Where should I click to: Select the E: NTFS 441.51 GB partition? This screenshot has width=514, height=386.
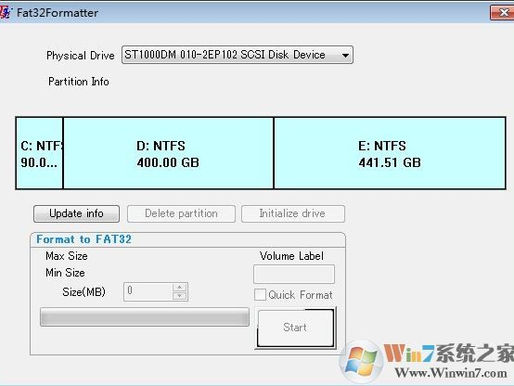(x=390, y=153)
